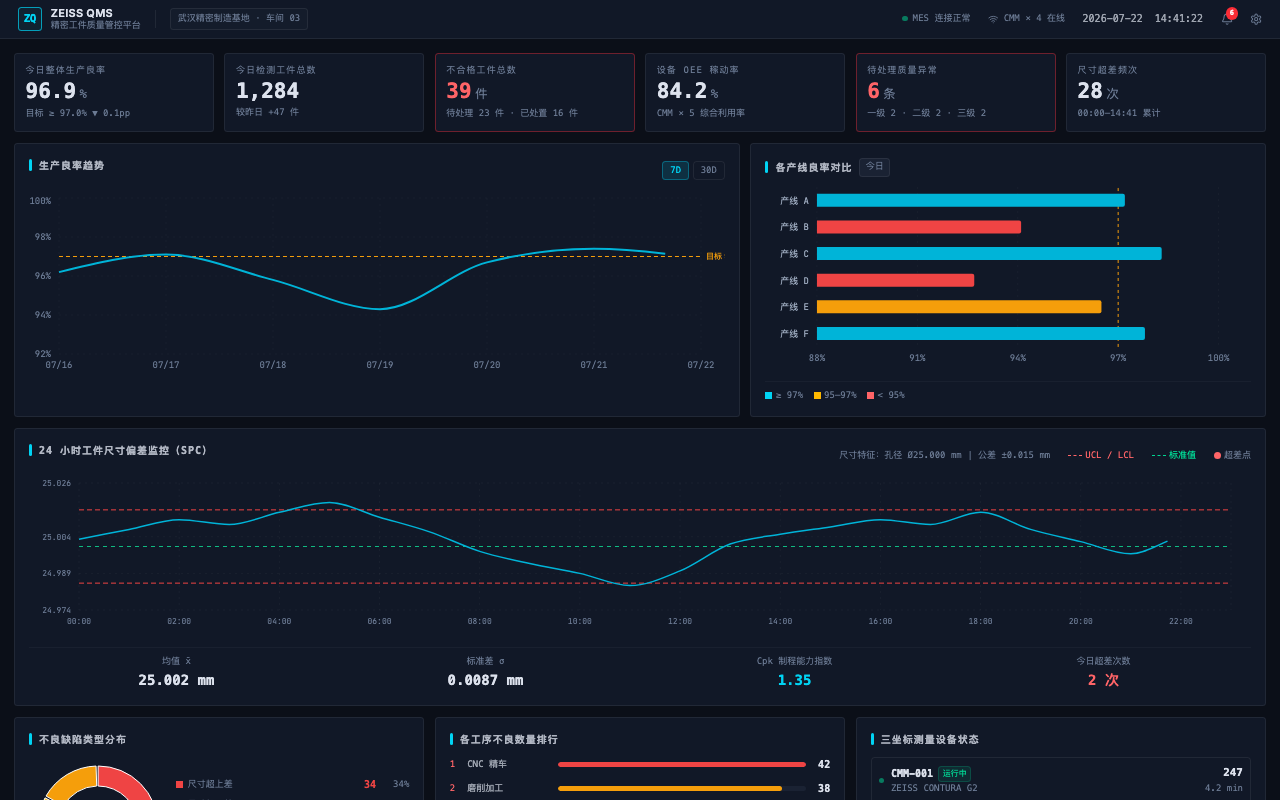Click the CMM-001 green status dot
Viewport: 1280px width, 800px height.
tap(881, 780)
